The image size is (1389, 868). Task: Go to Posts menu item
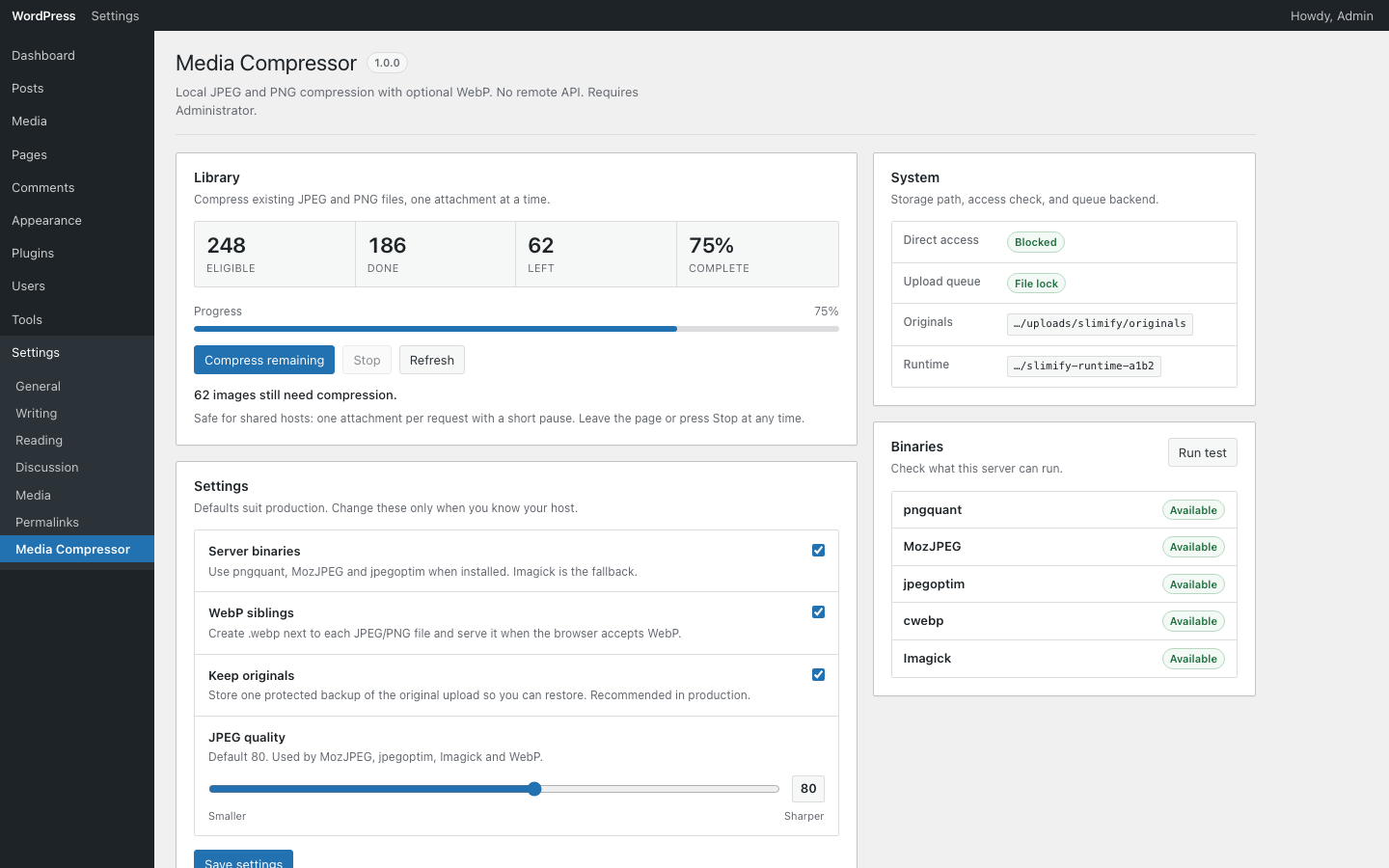click(77, 88)
